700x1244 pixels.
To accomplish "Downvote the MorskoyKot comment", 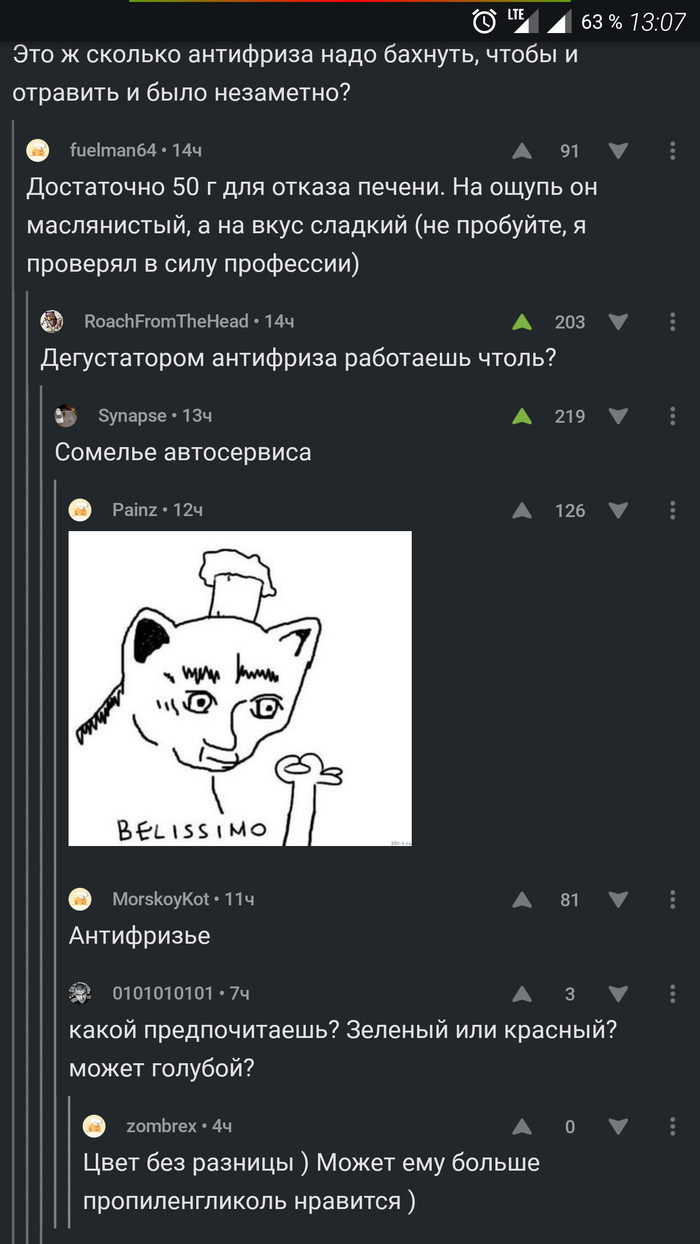I will click(x=618, y=900).
